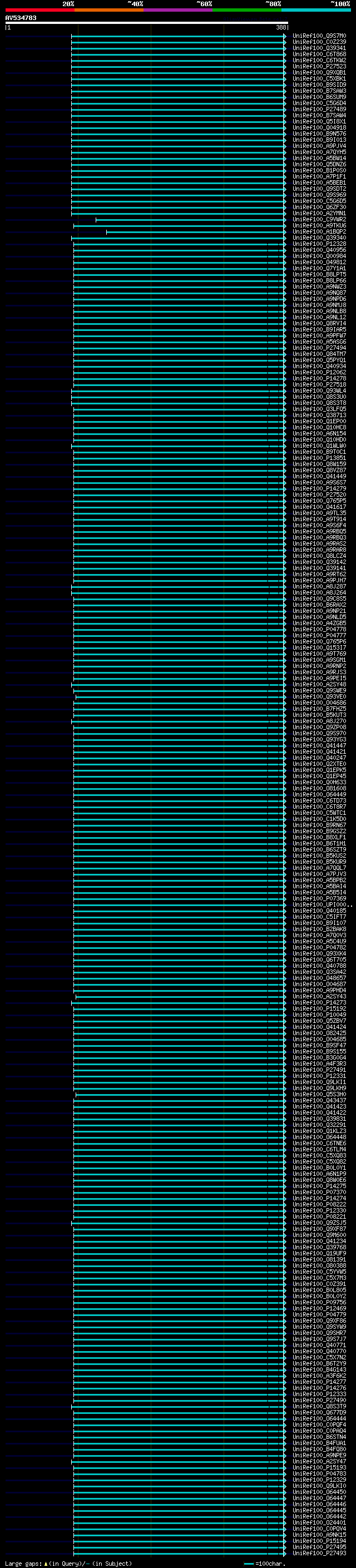Select hit label UniRef100_A2YMN1
The image size is (356, 1568).
(319, 213)
